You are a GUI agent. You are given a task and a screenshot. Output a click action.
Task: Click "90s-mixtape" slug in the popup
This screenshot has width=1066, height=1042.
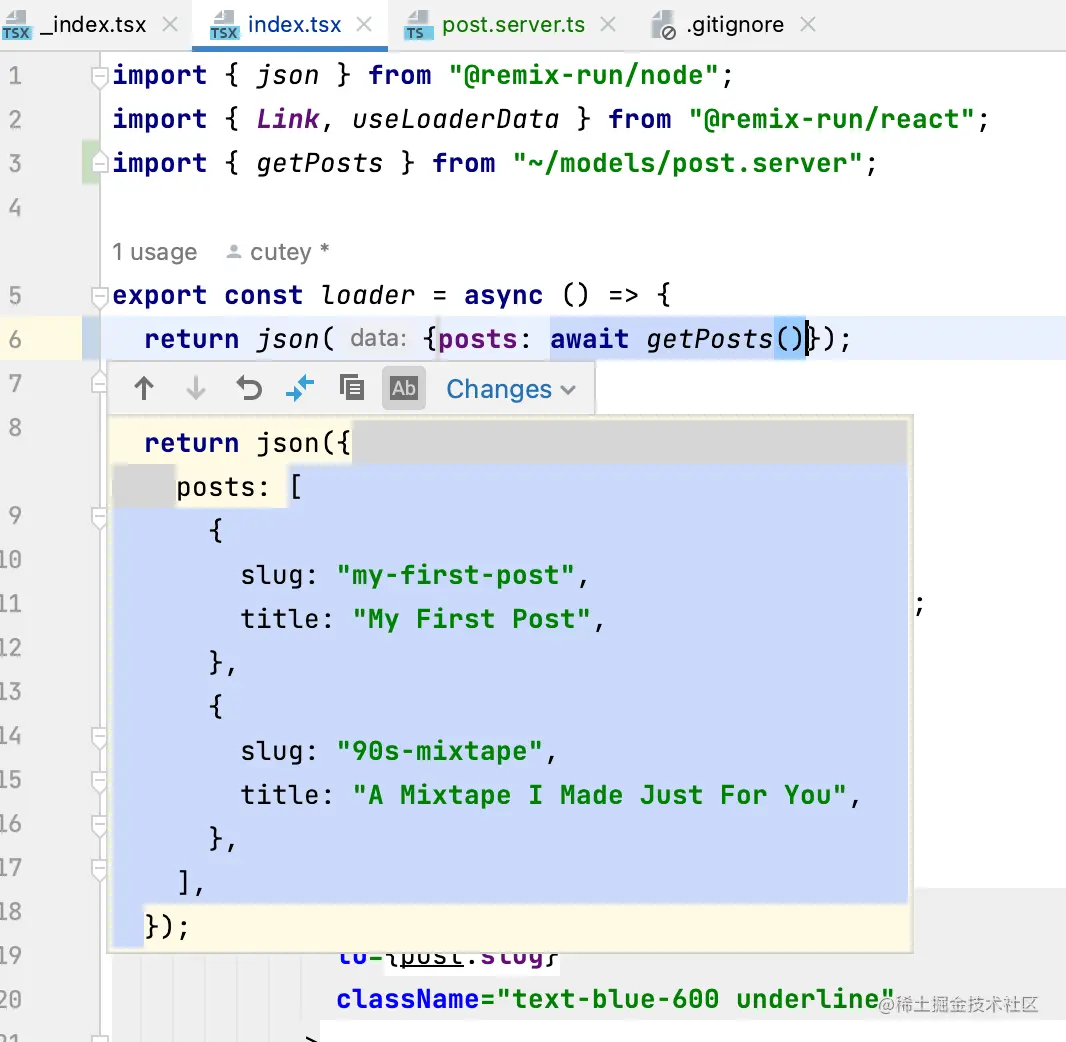(x=439, y=751)
